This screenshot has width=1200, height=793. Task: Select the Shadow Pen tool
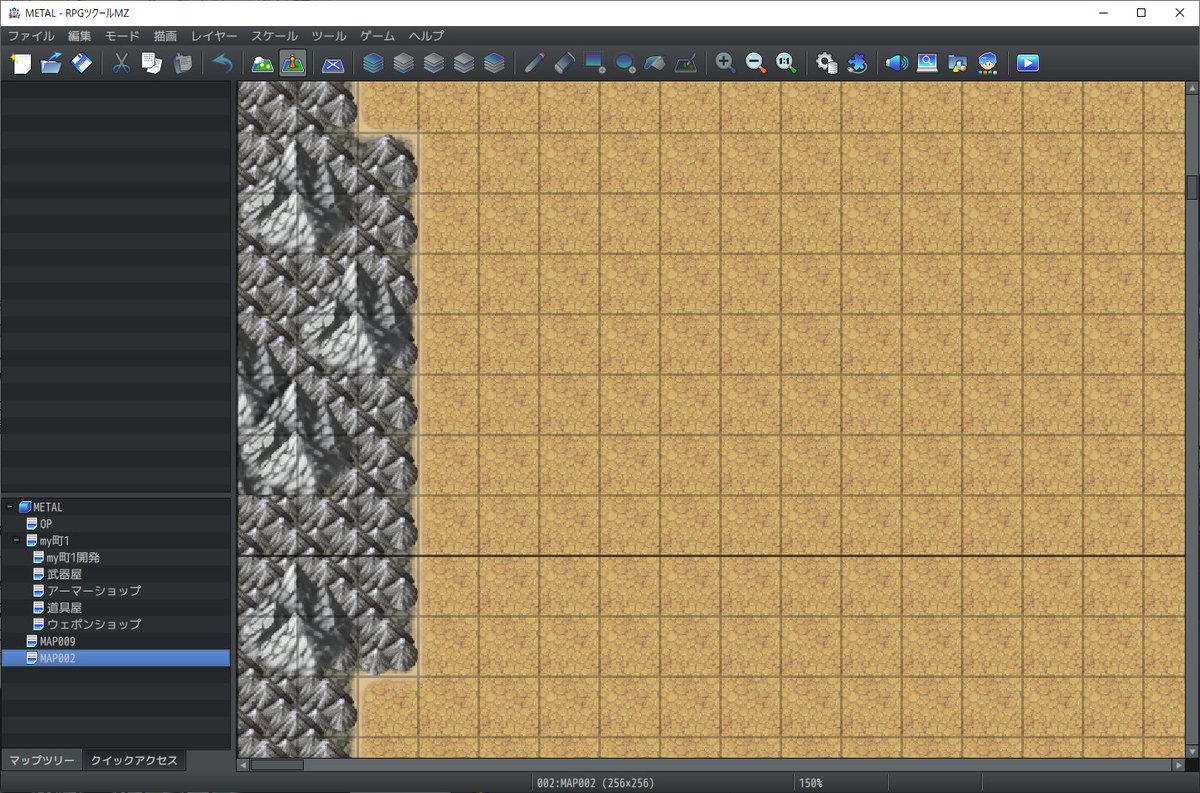coord(686,63)
